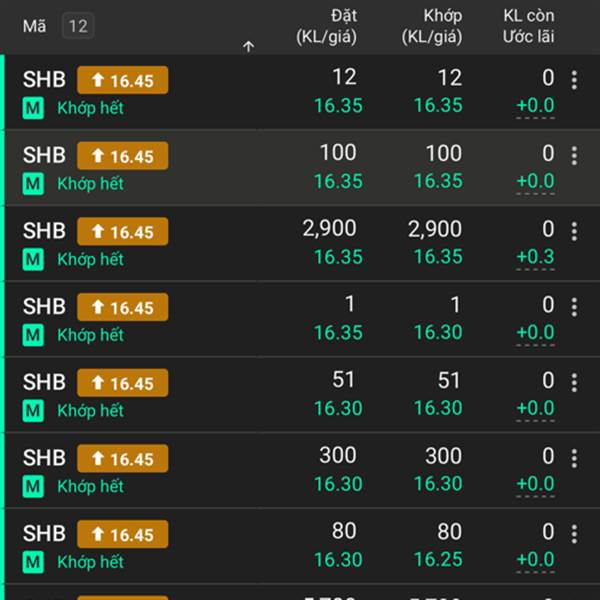Image resolution: width=600 pixels, height=600 pixels.
Task: Click the green M badge on the 300-share order
Action: pos(33,486)
